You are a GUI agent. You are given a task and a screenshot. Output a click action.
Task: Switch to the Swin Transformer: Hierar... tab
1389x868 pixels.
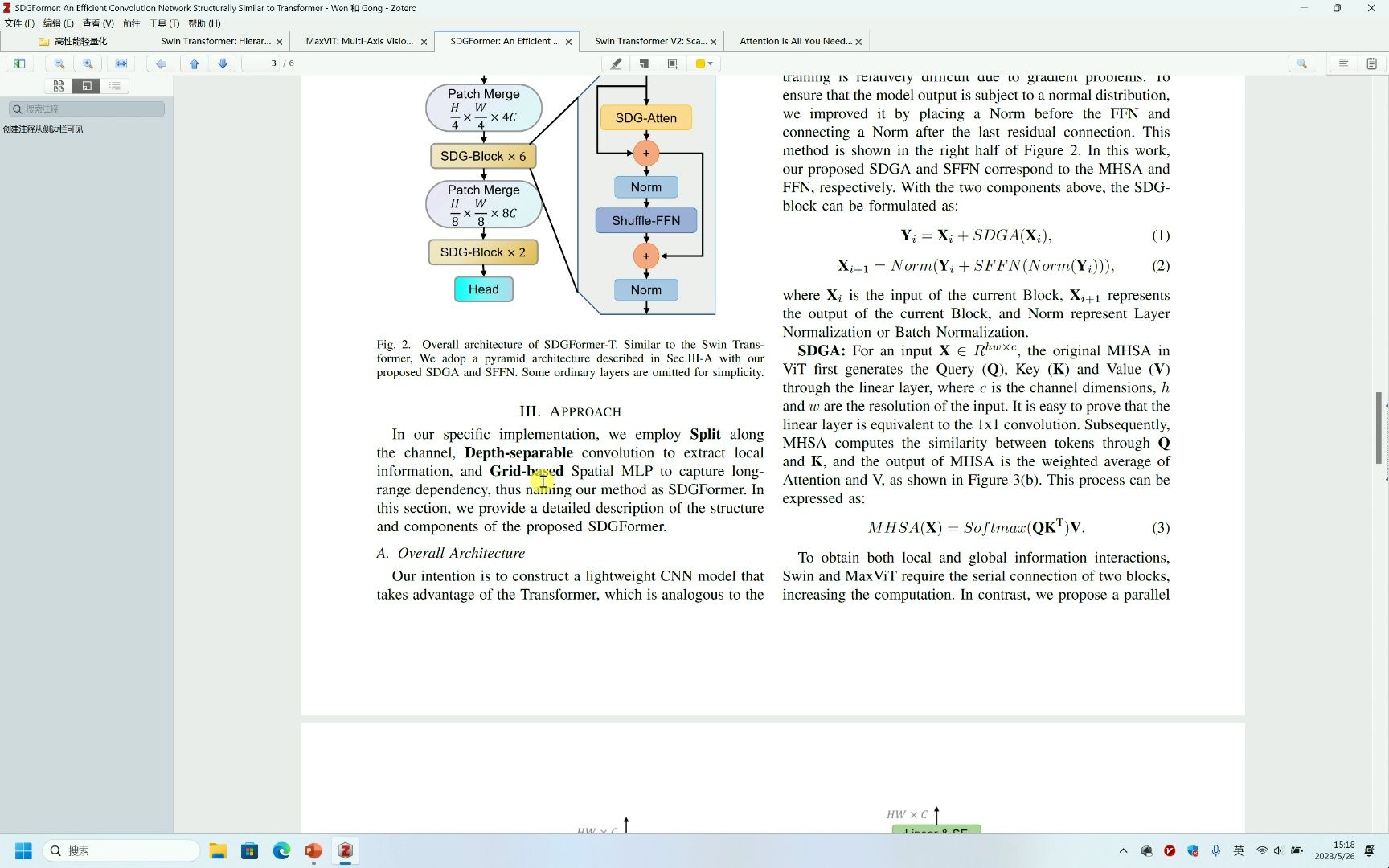coord(215,41)
